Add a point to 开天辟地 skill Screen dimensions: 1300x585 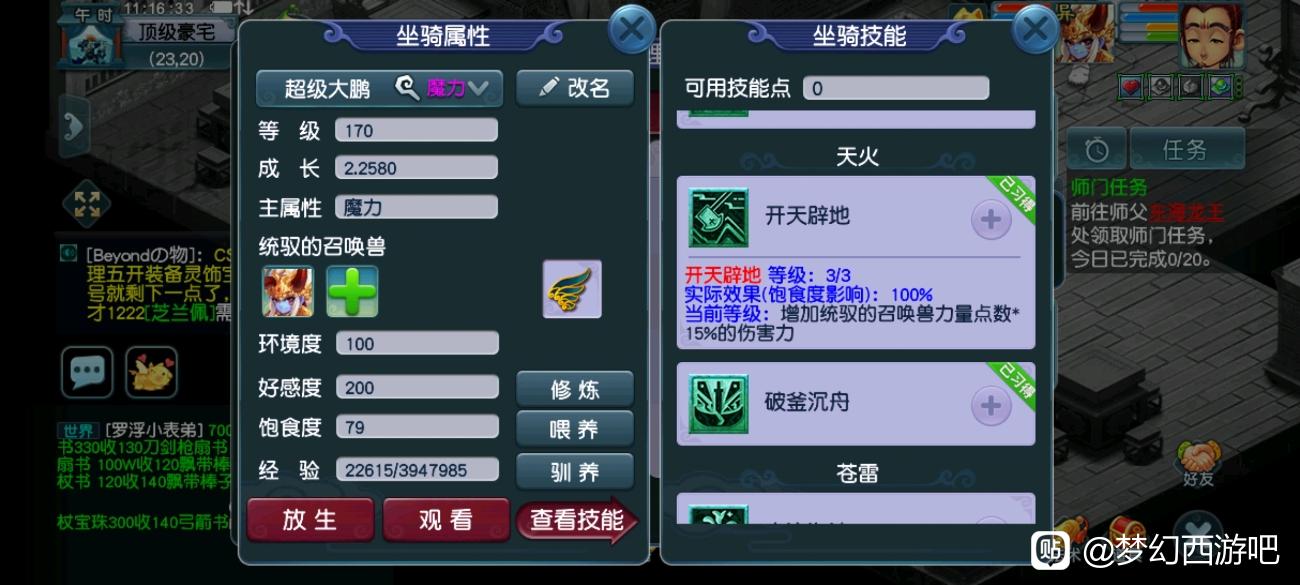tap(991, 219)
